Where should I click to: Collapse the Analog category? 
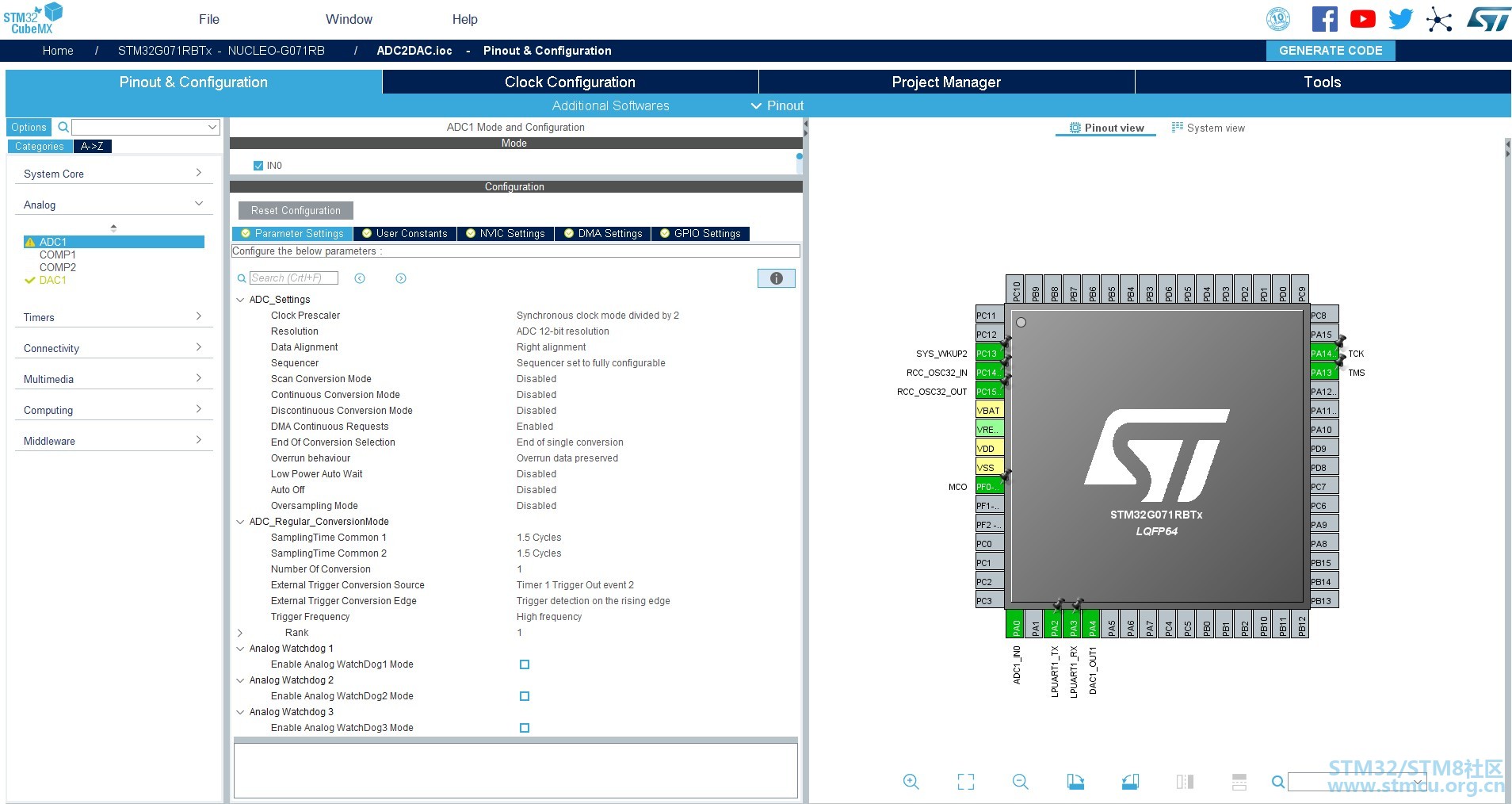point(113,205)
